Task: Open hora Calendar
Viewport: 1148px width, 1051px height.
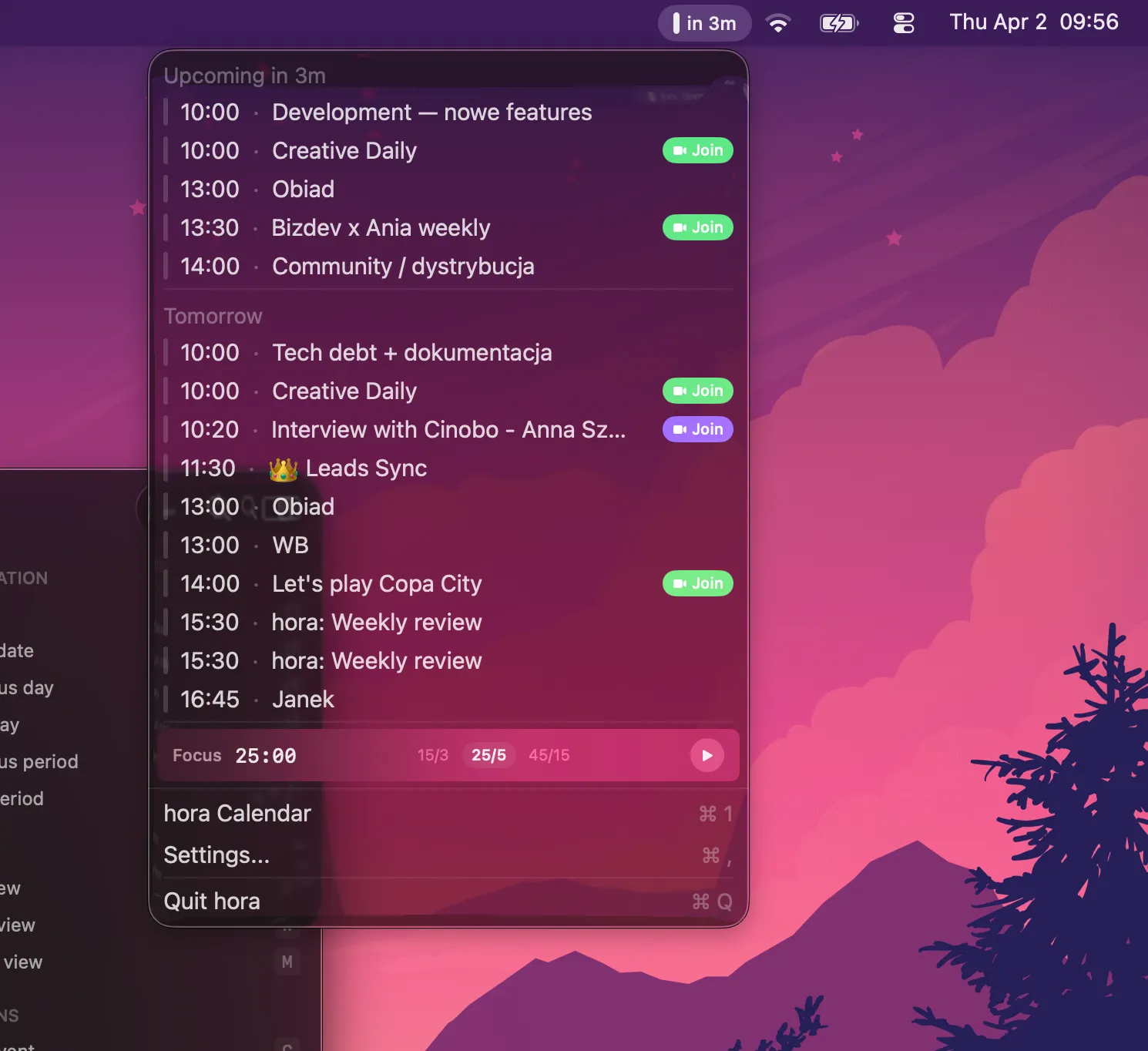Action: 237,813
